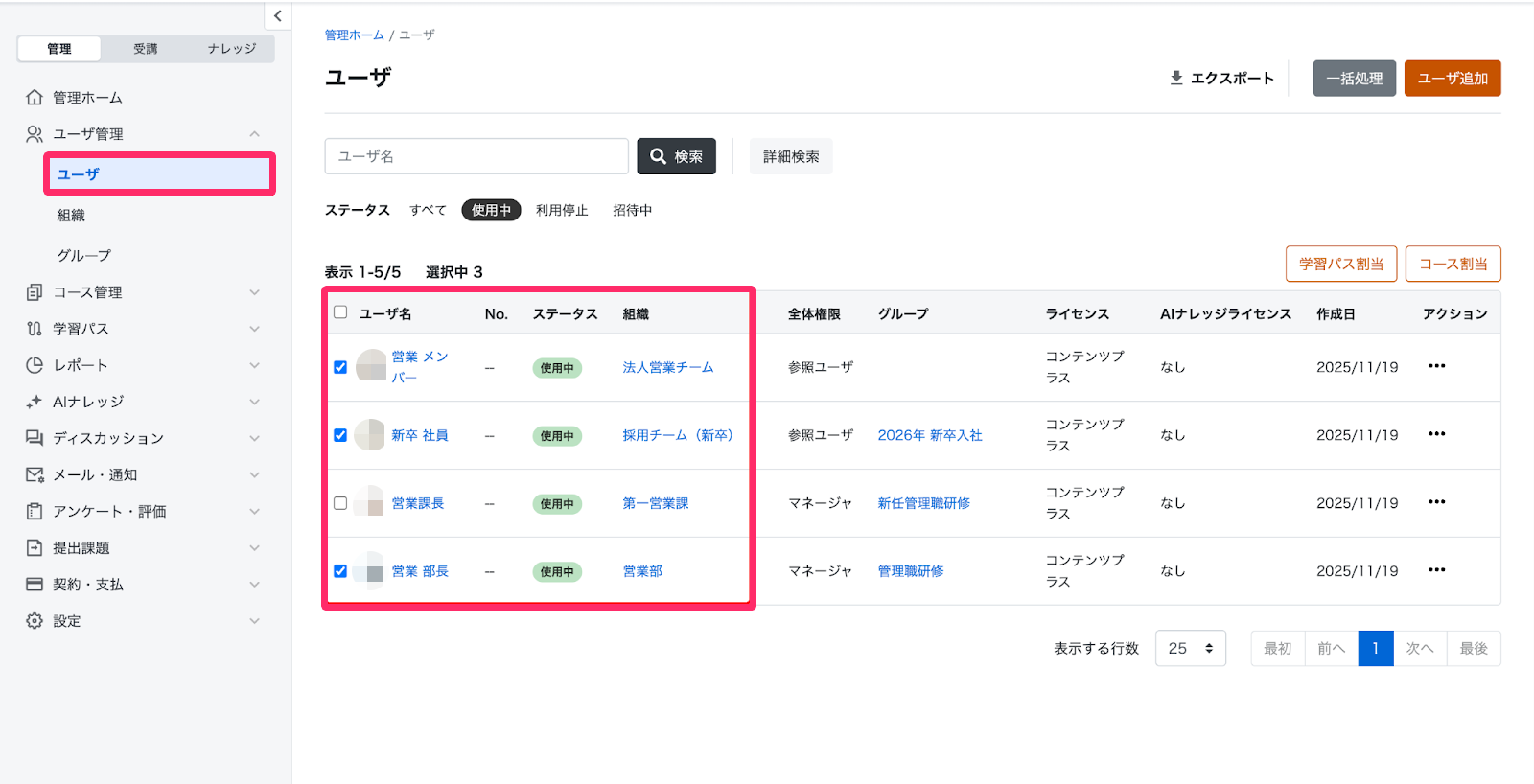Expand the ディスカッション section chevron
This screenshot has height=784, width=1534.
(x=254, y=438)
